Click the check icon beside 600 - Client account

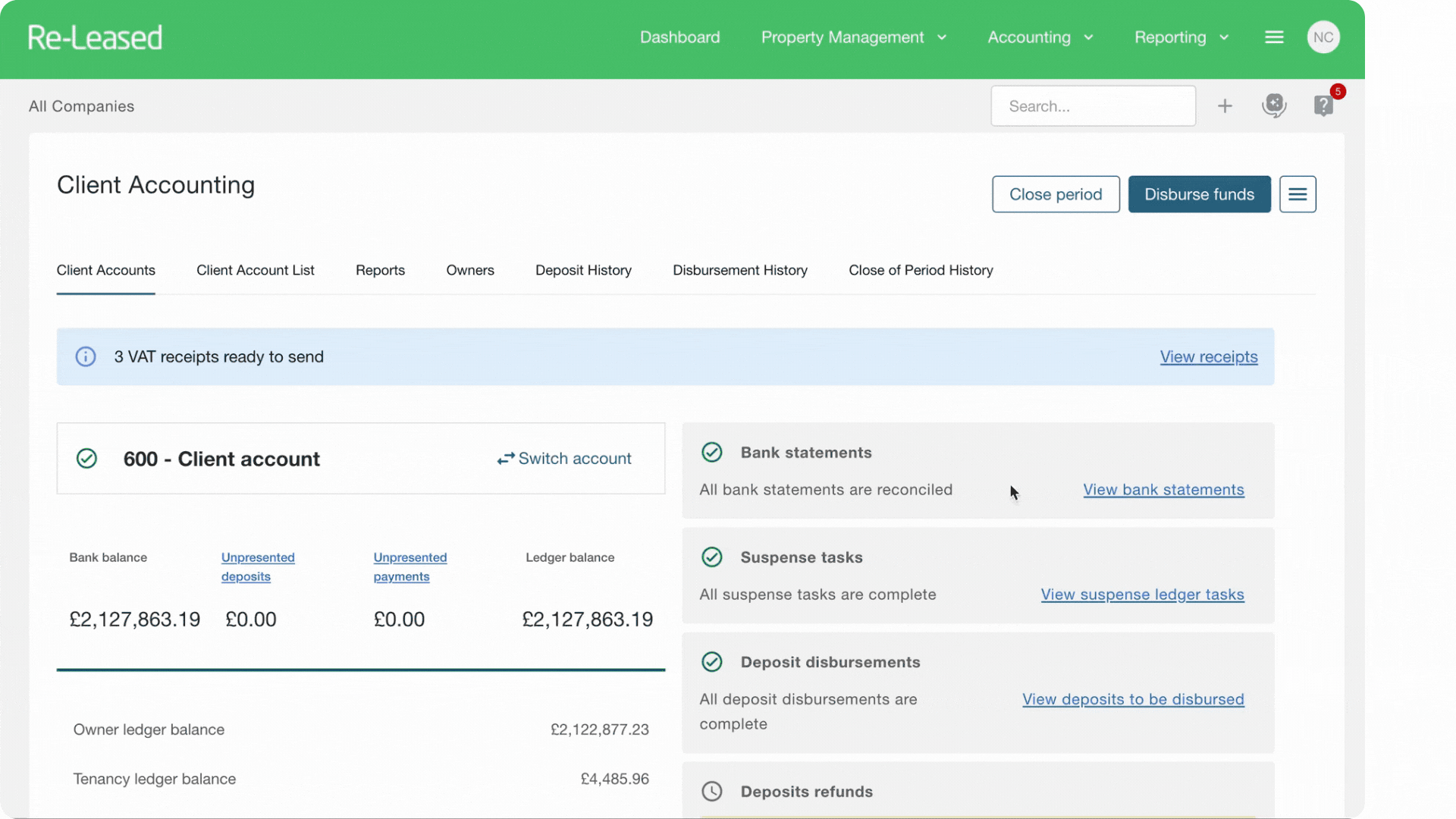pos(87,459)
